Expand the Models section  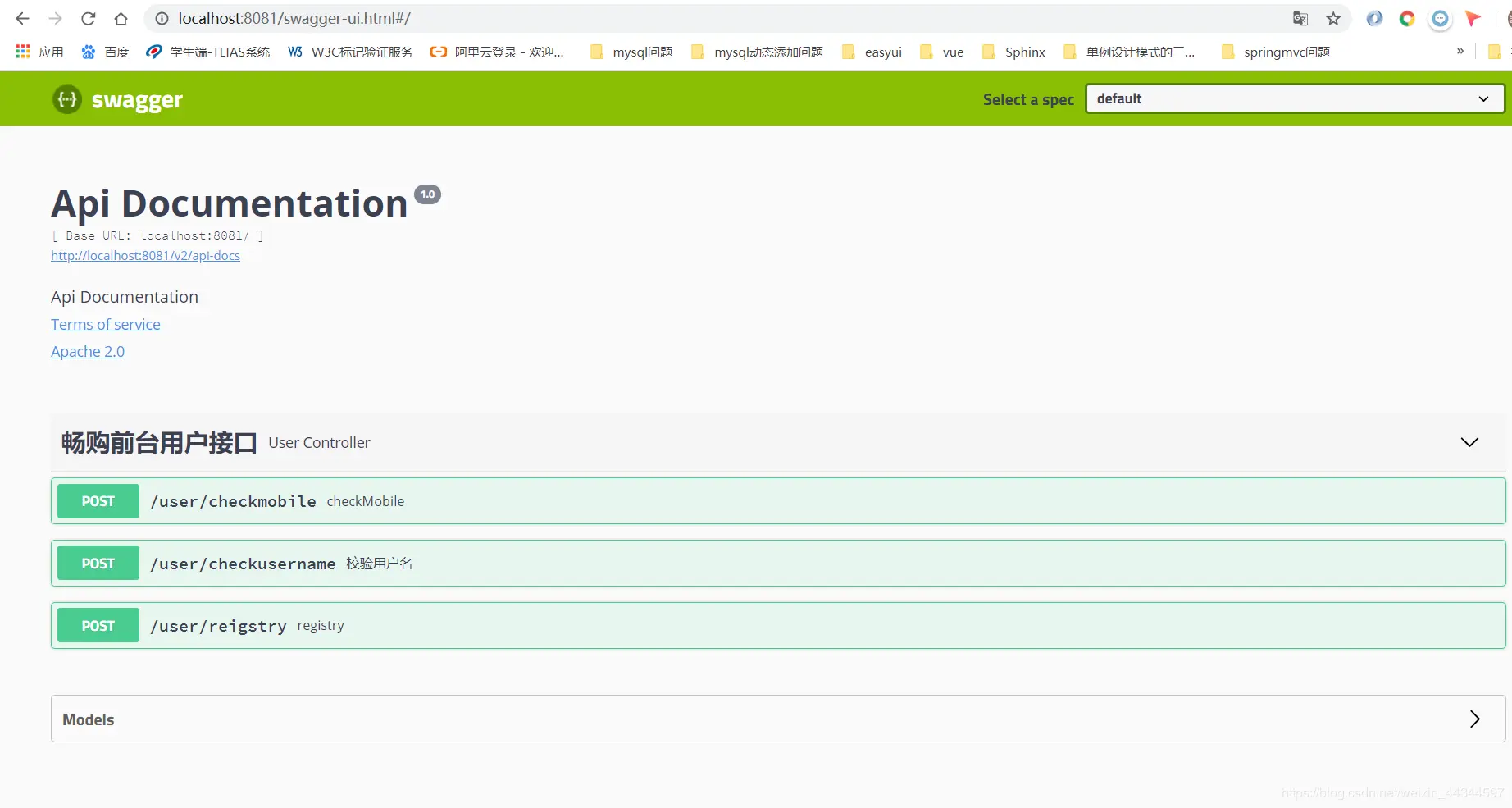[1474, 719]
